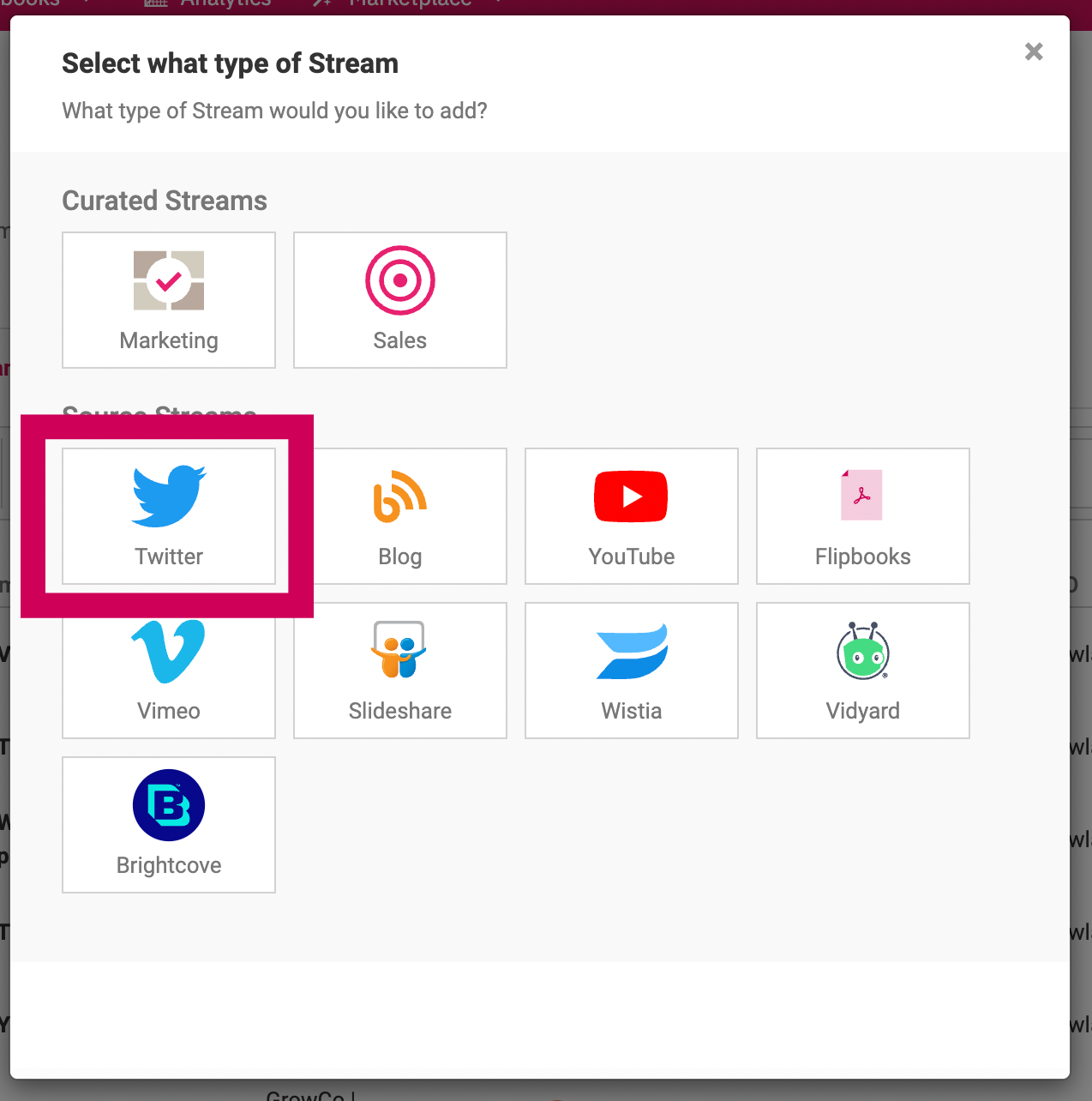Click the Wistia label
1092x1101 pixels.
pyautogui.click(x=632, y=711)
